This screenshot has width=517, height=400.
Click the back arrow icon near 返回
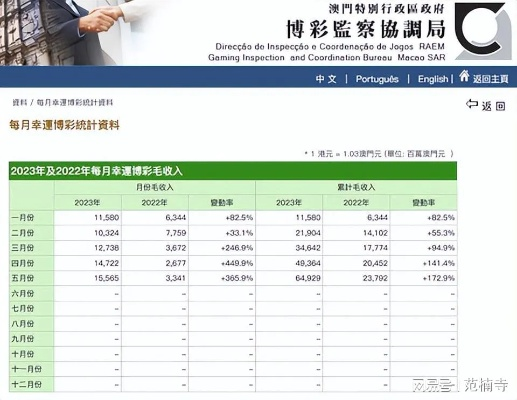(x=472, y=104)
